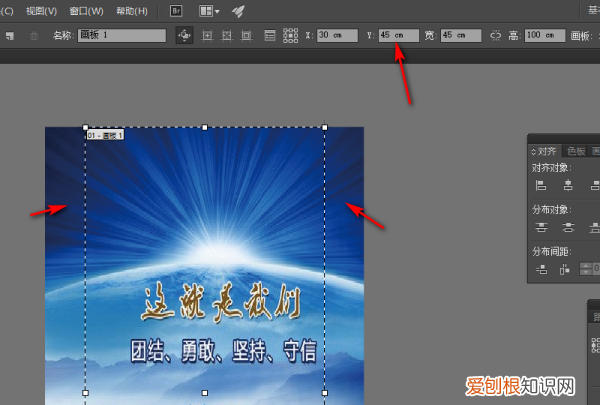Viewport: 600px width, 405px height.
Task: Open the 窗口(W) menu
Action: pos(86,11)
